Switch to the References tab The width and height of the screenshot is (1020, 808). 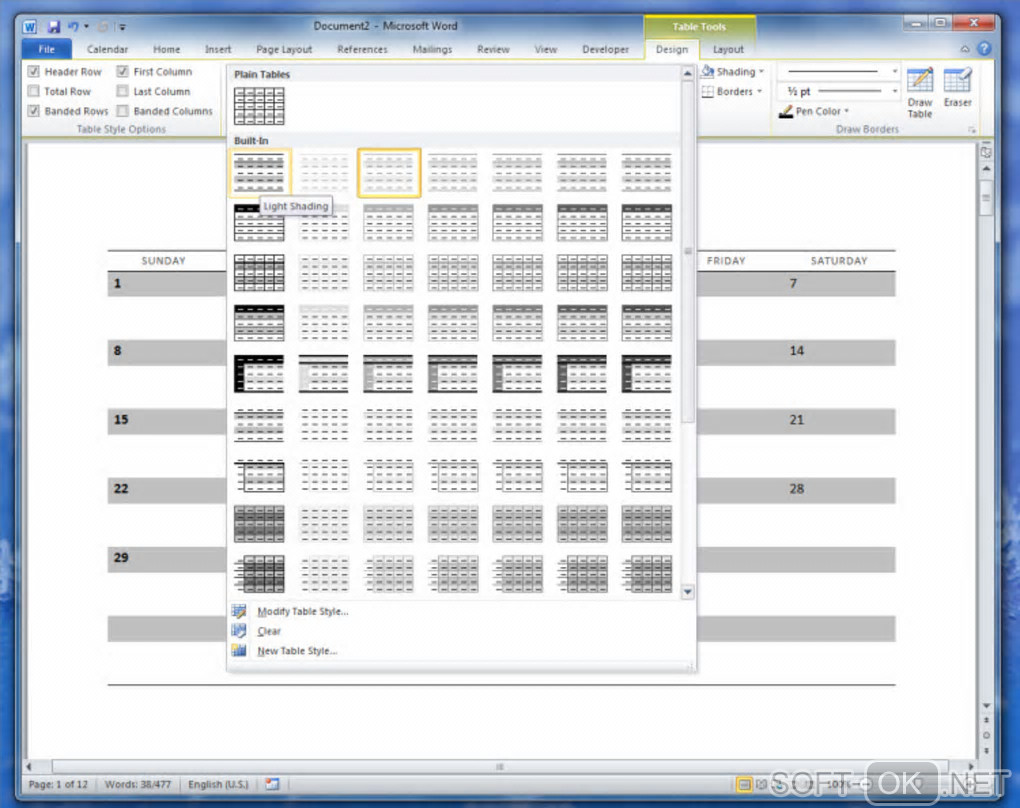(x=362, y=49)
